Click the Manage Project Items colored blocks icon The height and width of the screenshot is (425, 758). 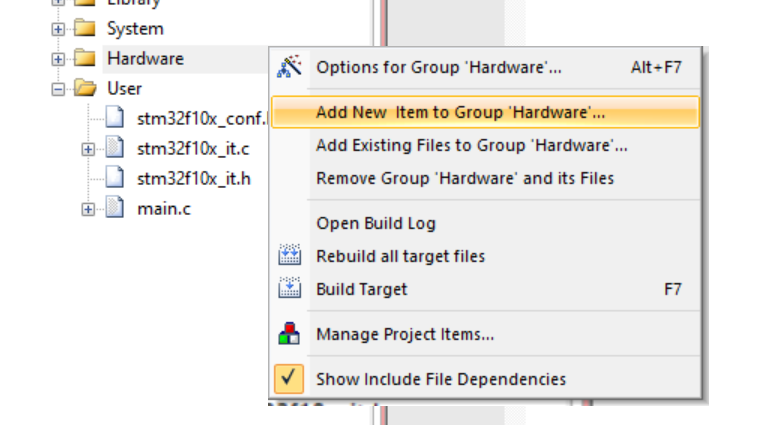click(289, 334)
